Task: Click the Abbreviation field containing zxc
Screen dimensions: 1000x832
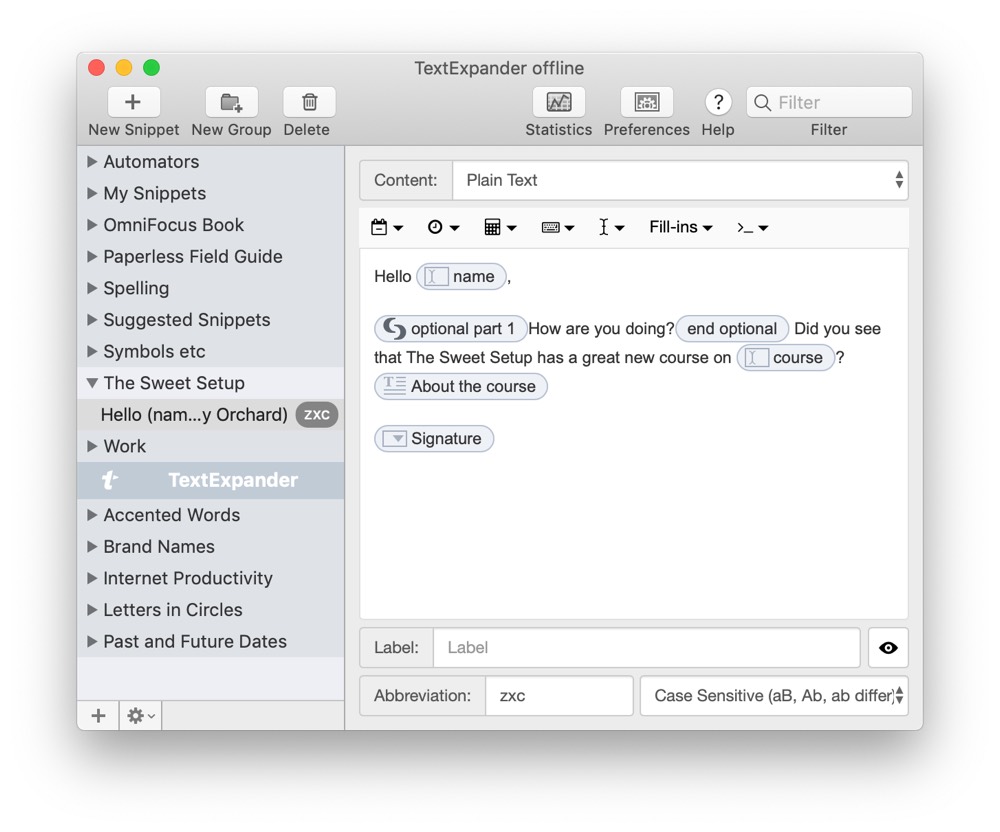Action: (x=559, y=696)
